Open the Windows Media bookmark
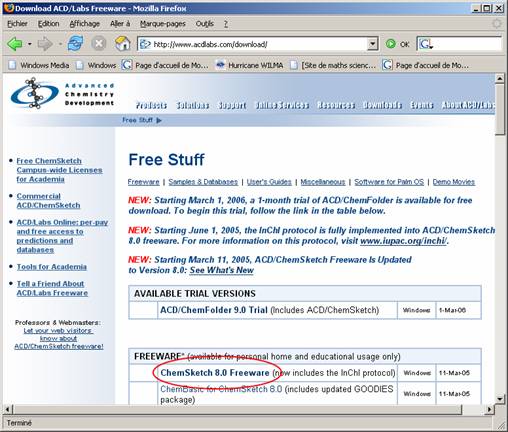 coord(39,65)
